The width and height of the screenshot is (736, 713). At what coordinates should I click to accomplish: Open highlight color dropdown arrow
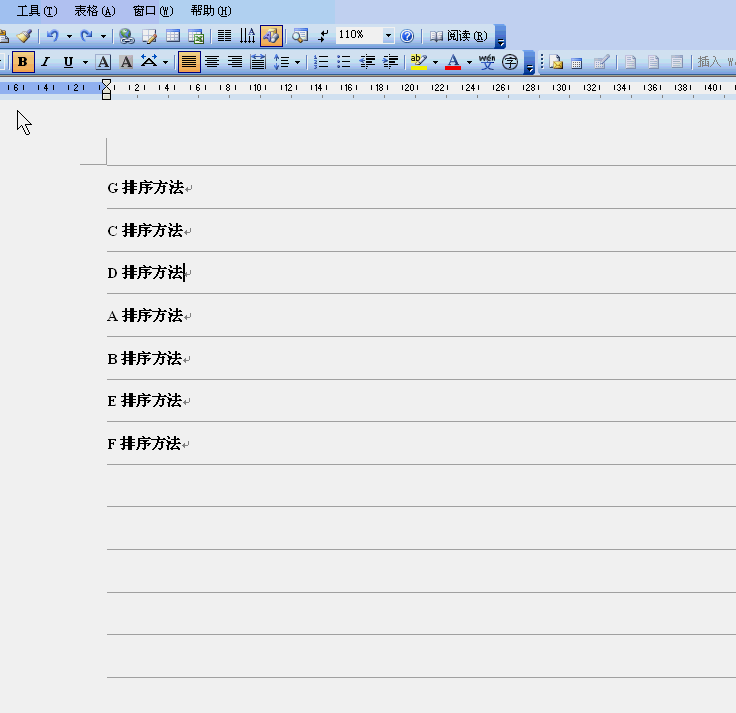(435, 62)
